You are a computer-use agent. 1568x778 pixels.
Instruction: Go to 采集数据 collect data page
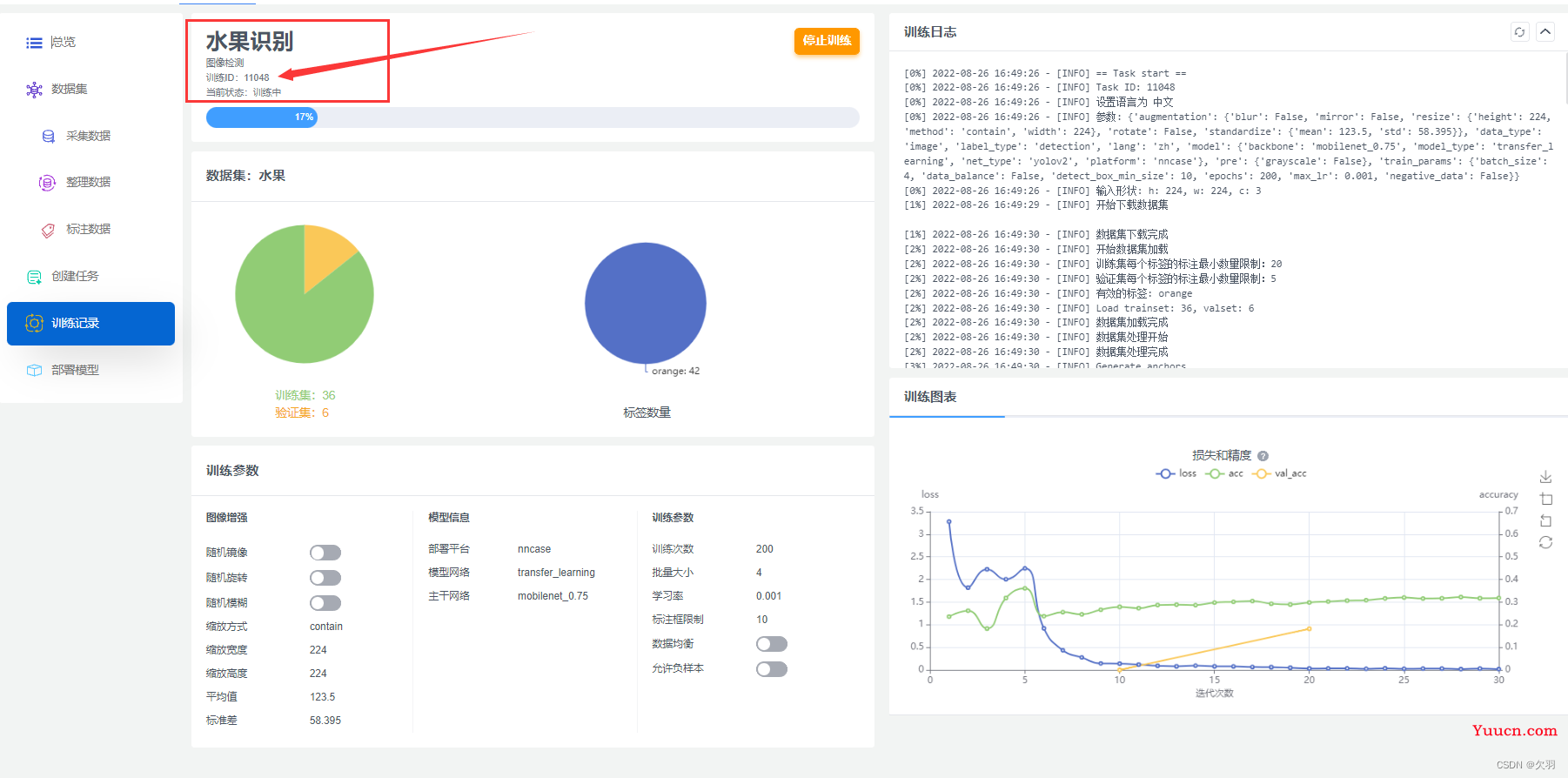click(x=90, y=136)
